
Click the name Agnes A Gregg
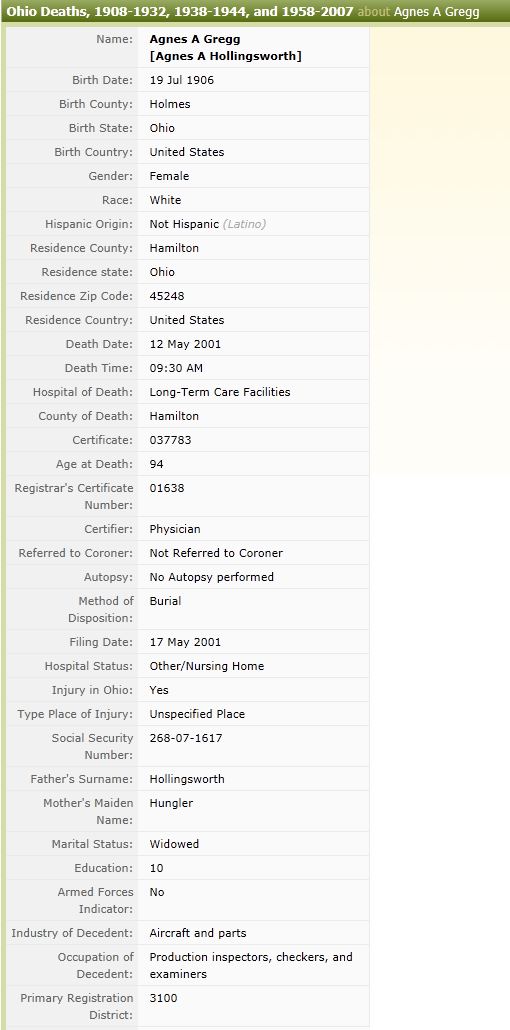click(x=195, y=39)
